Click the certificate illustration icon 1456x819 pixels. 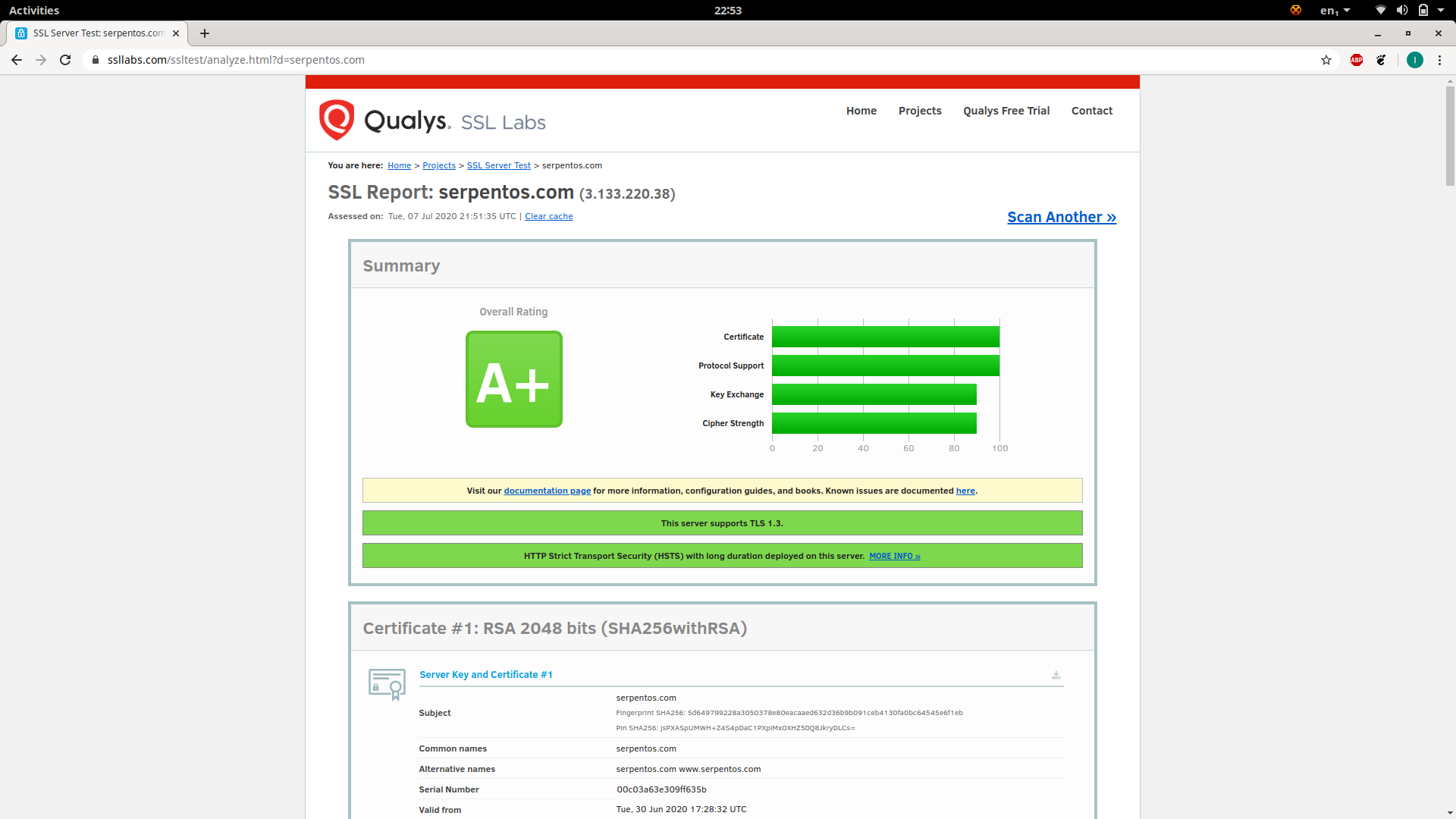coord(387,684)
